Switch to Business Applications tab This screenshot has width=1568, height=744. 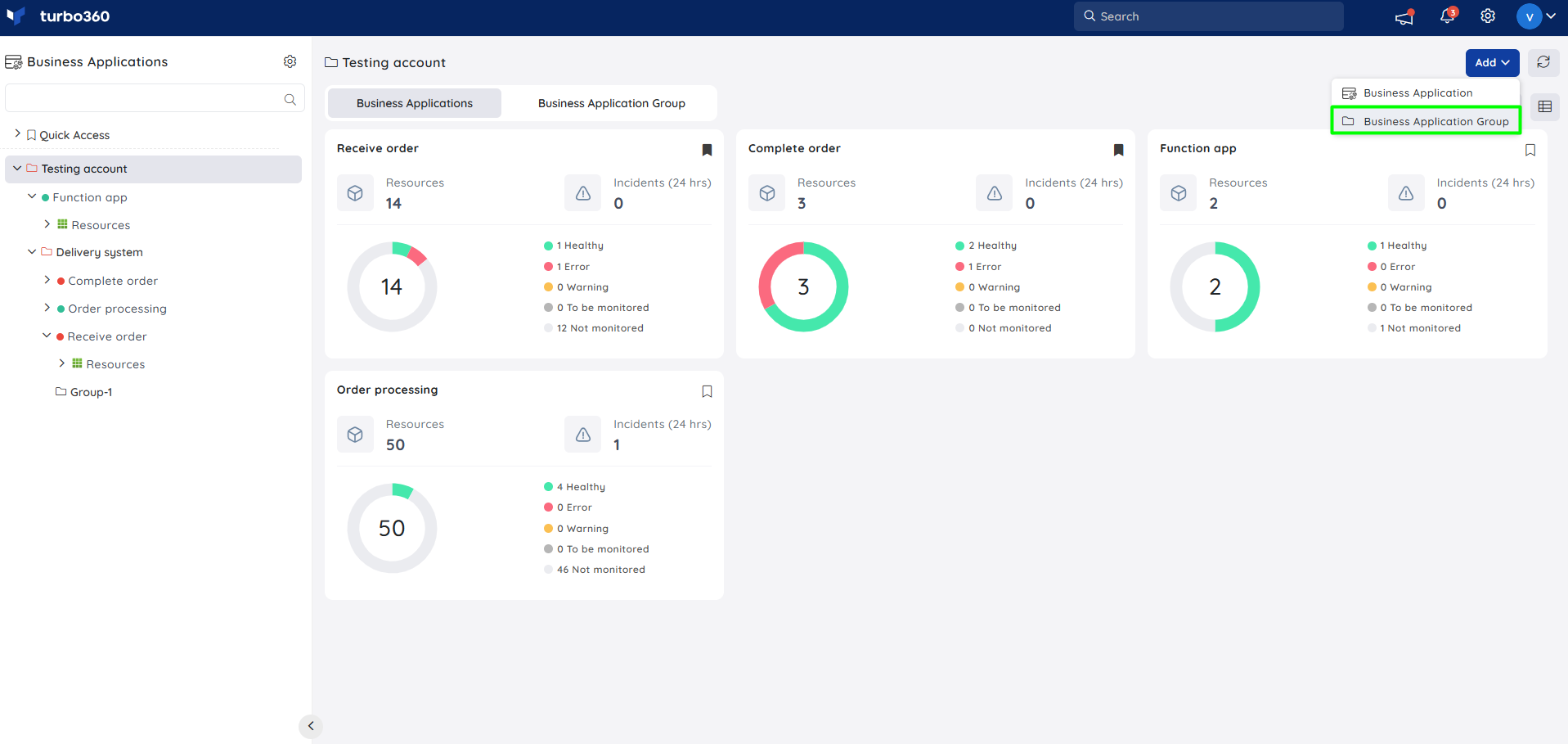[x=415, y=103]
